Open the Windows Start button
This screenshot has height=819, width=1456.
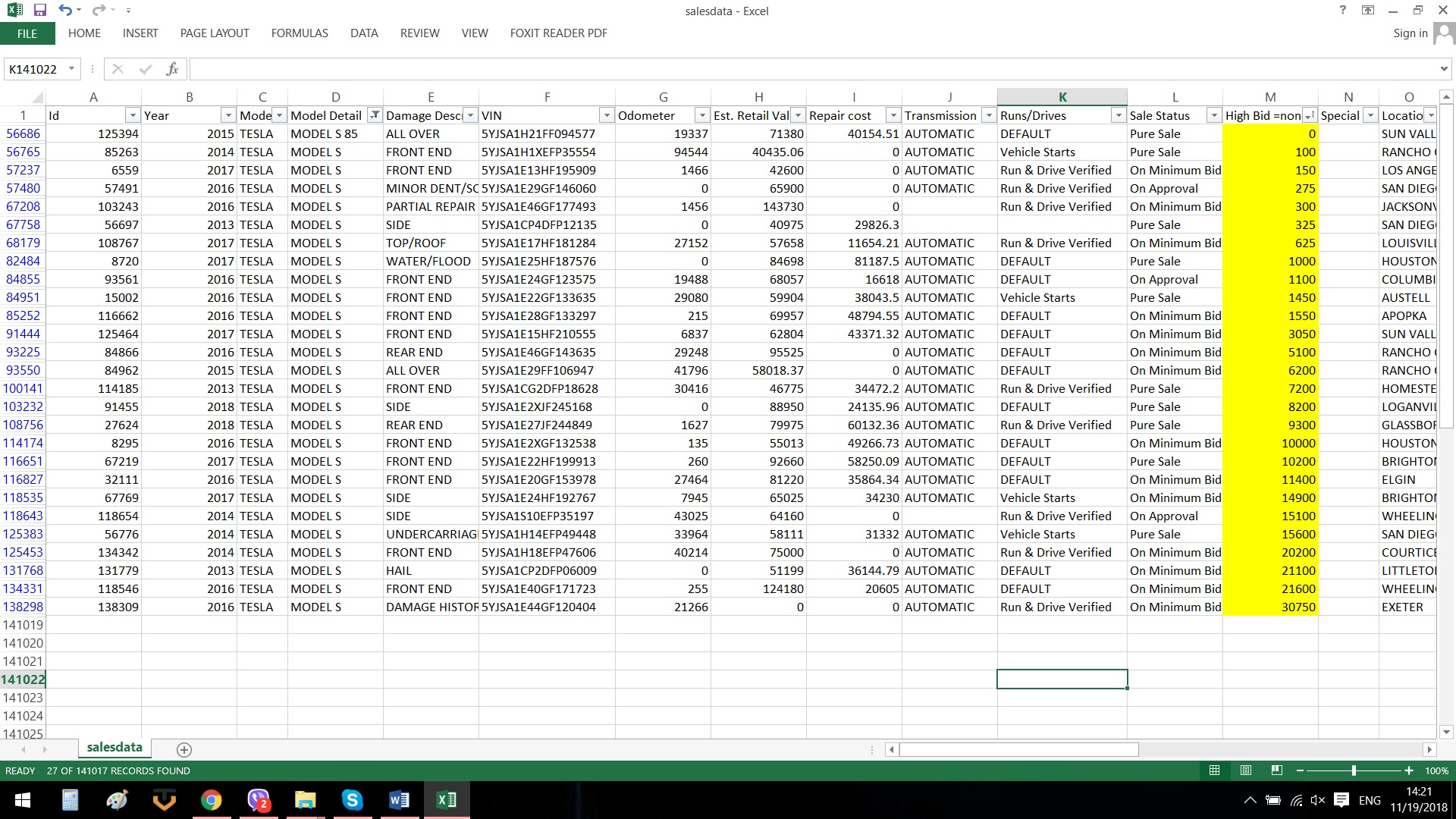point(23,800)
